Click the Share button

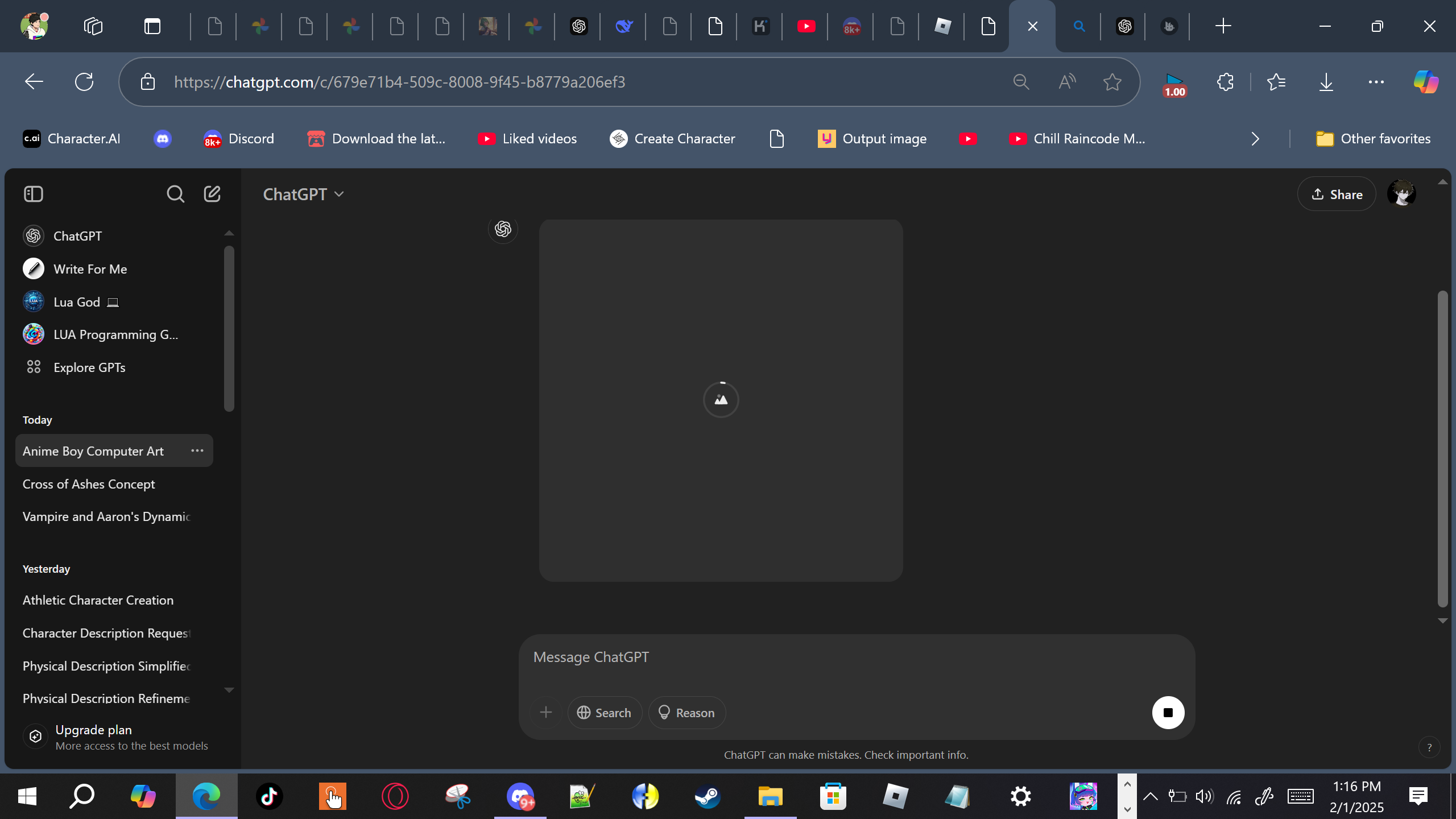pyautogui.click(x=1336, y=195)
